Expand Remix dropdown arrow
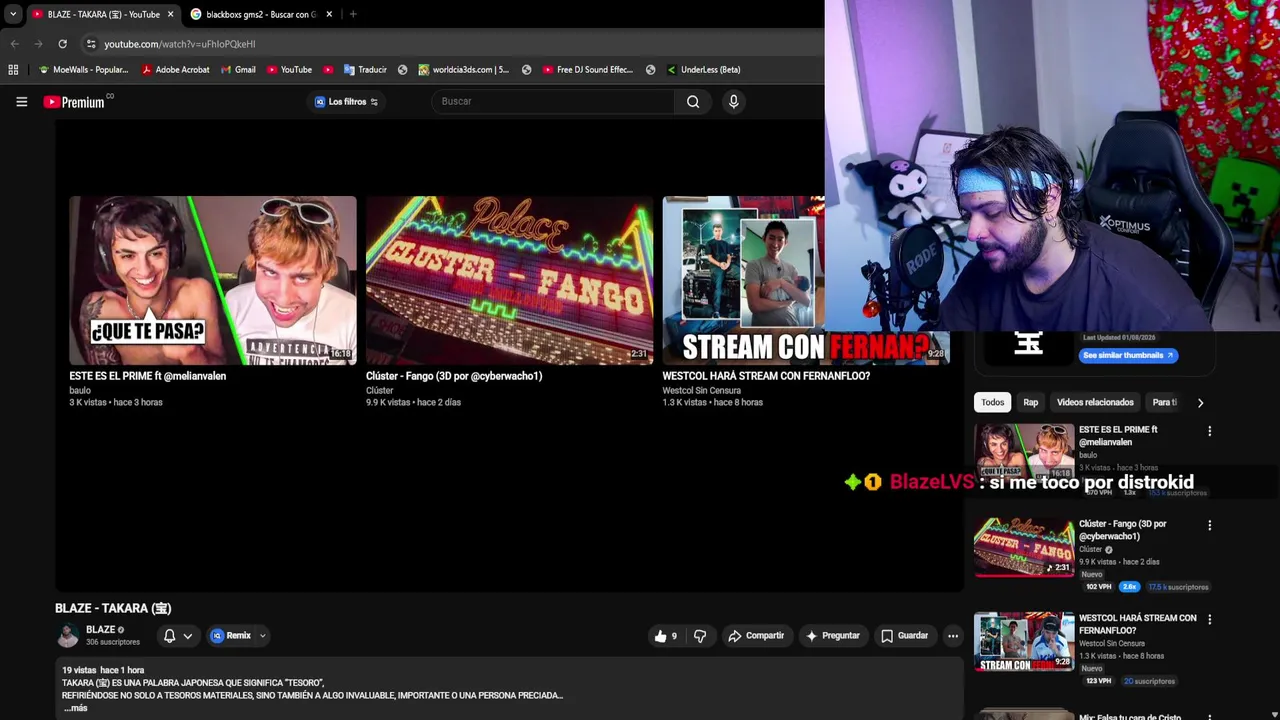 pyautogui.click(x=262, y=636)
